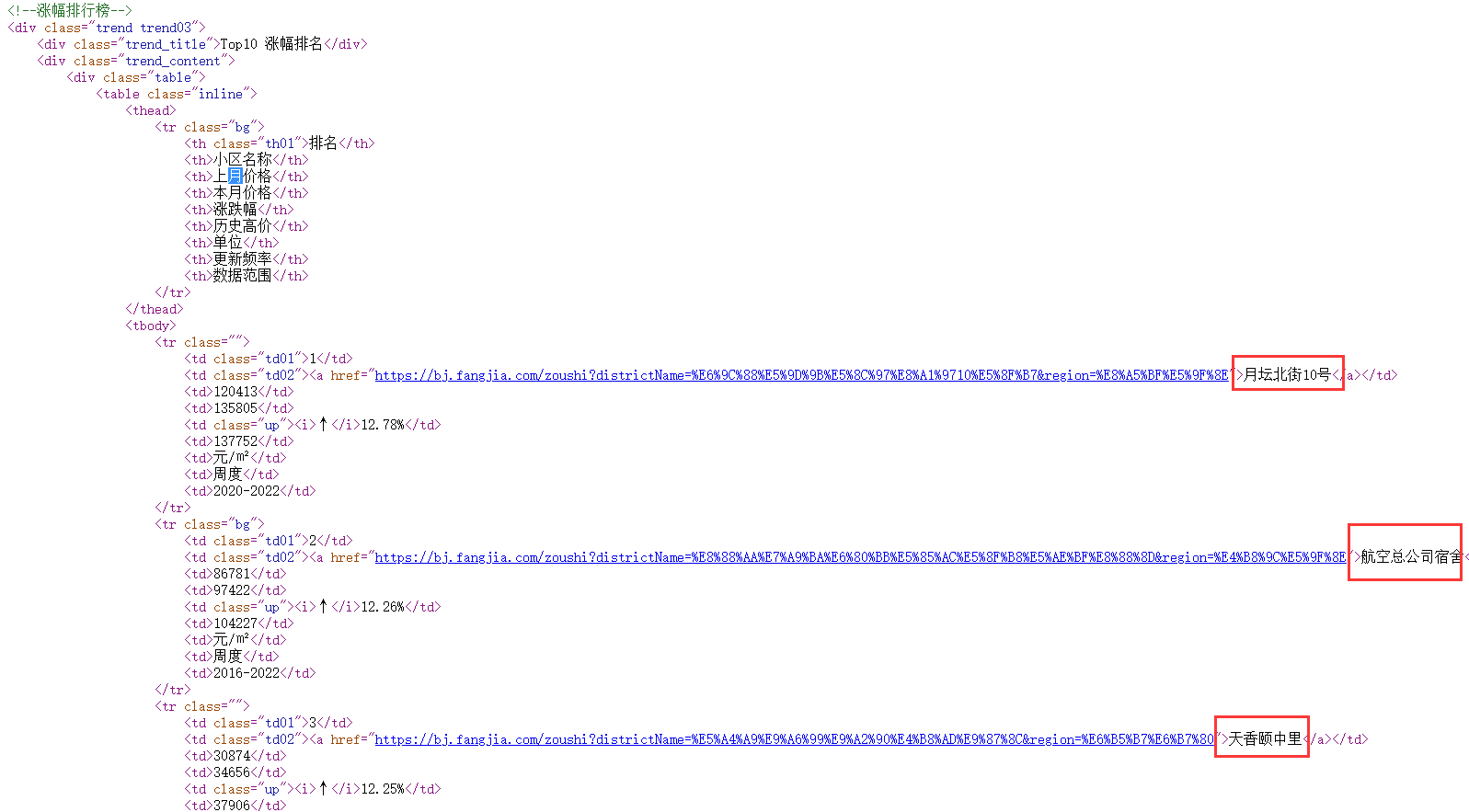Click the cell value 37906
Image resolution: width=1469 pixels, height=812 pixels.
[232, 806]
